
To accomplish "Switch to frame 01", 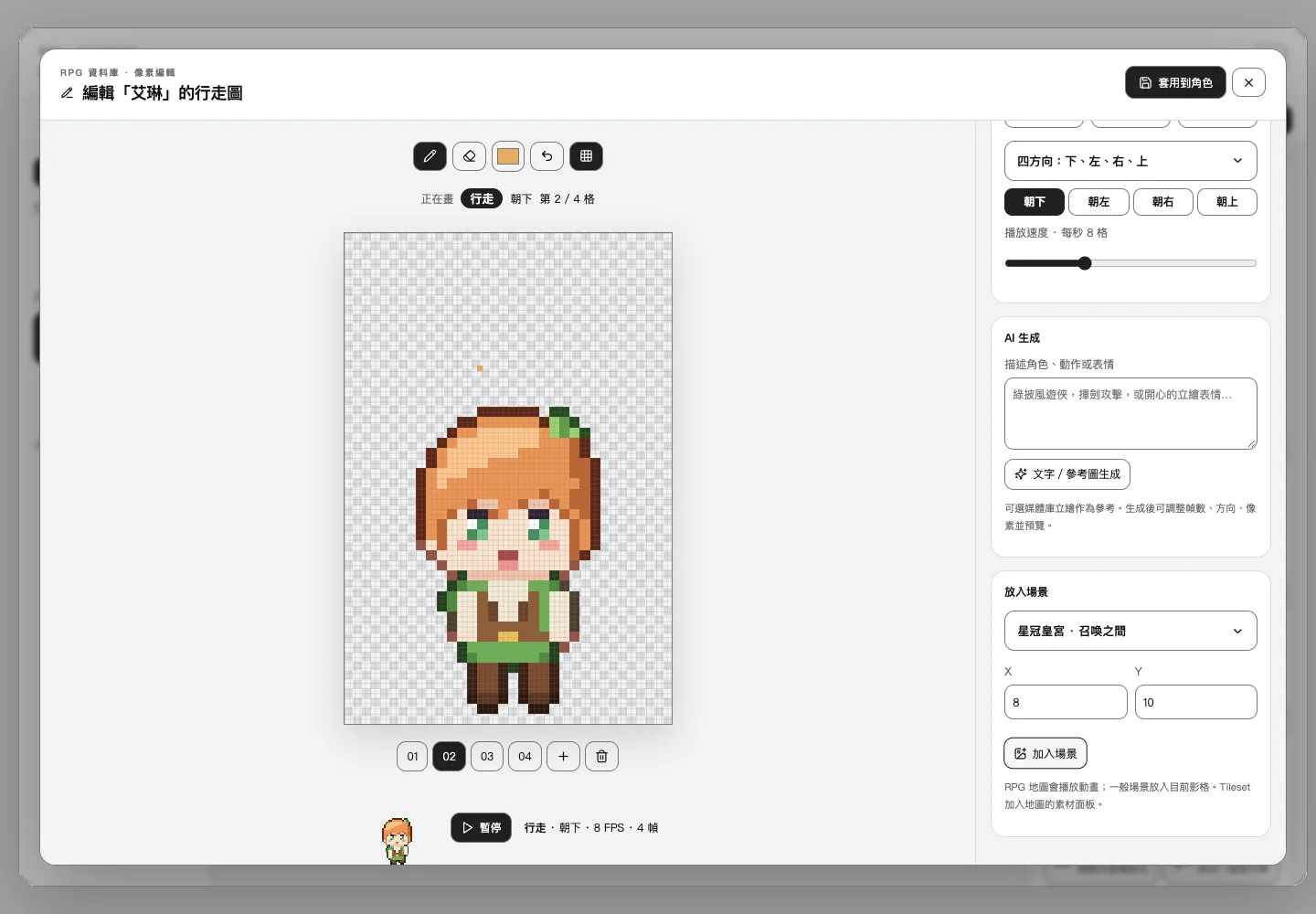I will [x=412, y=757].
